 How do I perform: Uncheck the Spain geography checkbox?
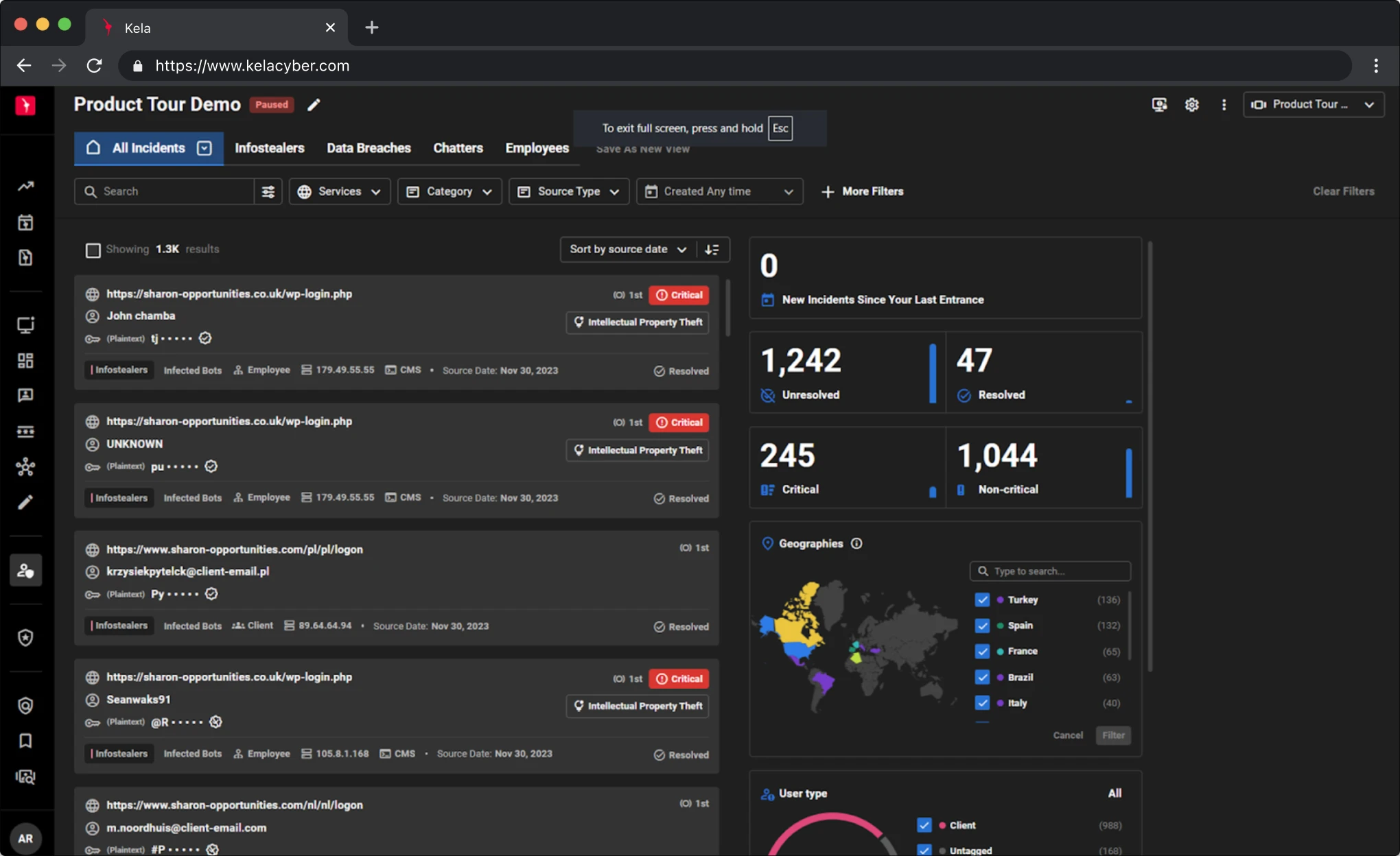982,626
